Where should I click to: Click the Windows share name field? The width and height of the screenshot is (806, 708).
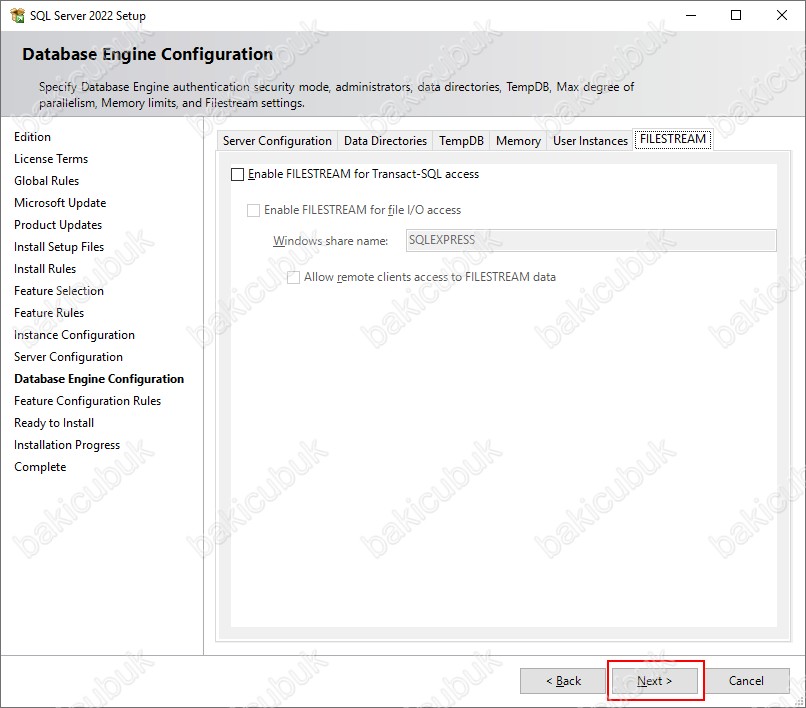590,240
